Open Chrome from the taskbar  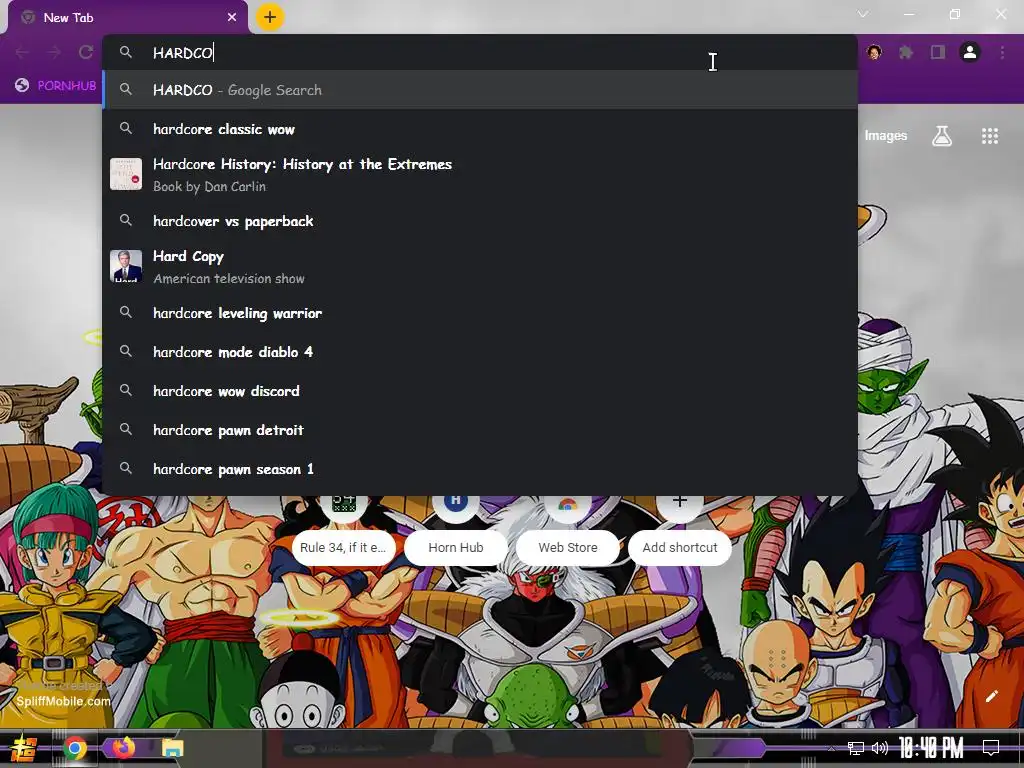coord(75,748)
